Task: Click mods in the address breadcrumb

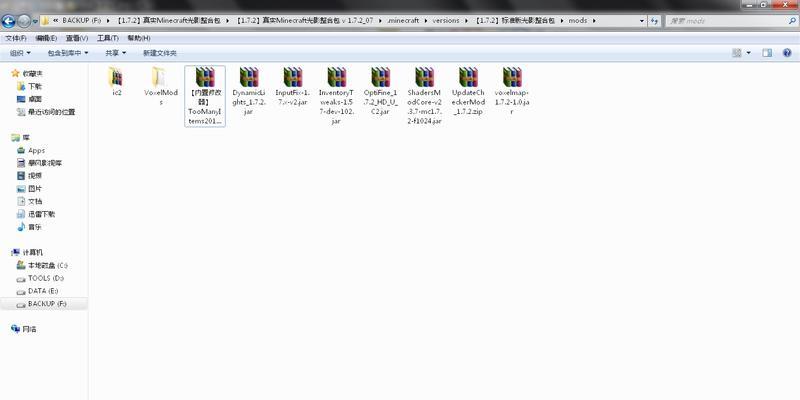Action: coord(578,21)
